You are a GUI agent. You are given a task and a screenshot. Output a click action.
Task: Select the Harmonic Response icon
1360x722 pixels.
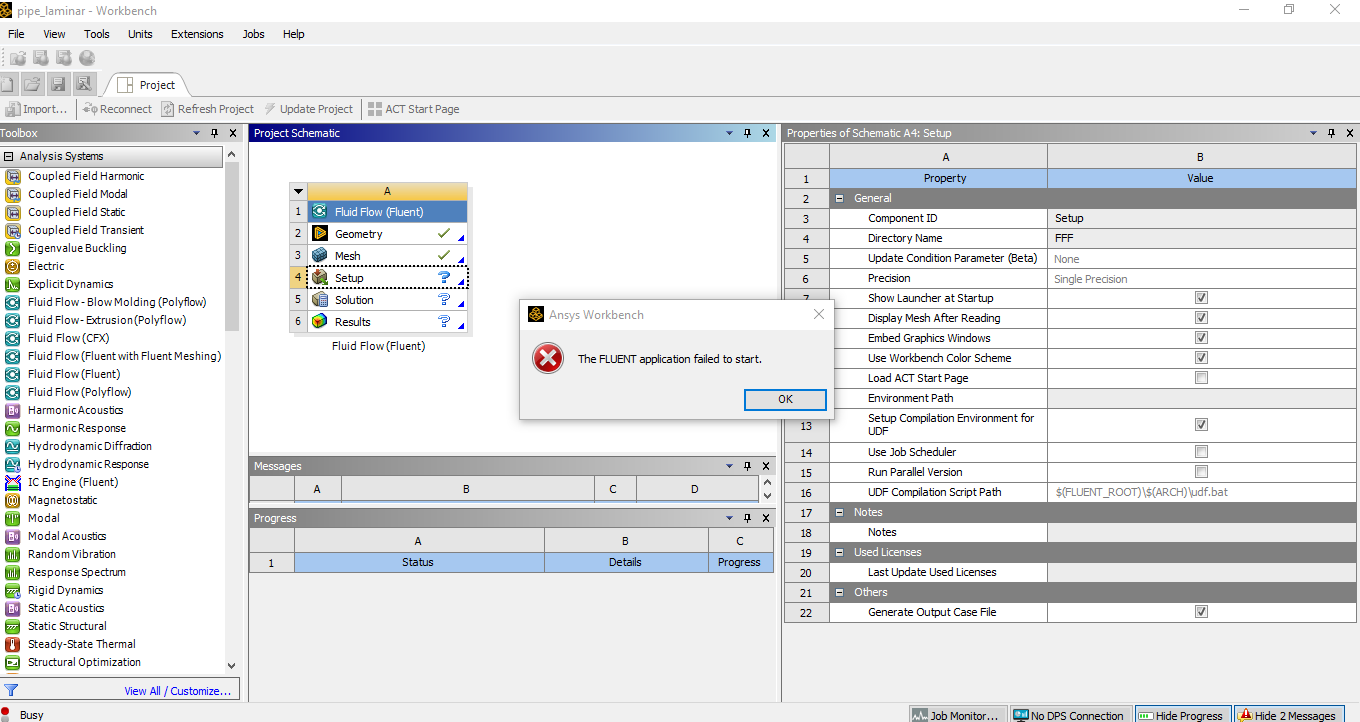point(13,428)
